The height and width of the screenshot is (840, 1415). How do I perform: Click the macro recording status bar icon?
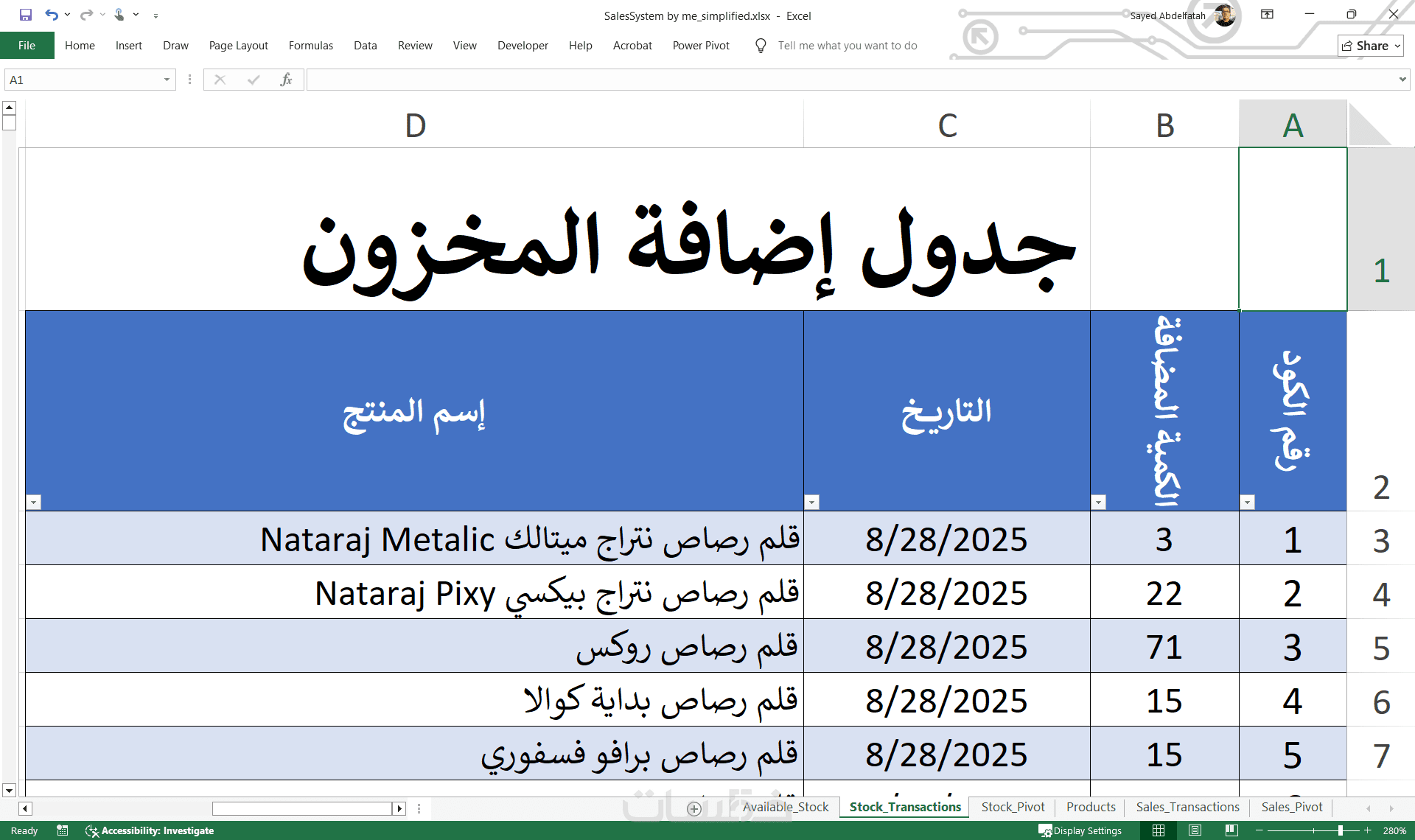[63, 830]
